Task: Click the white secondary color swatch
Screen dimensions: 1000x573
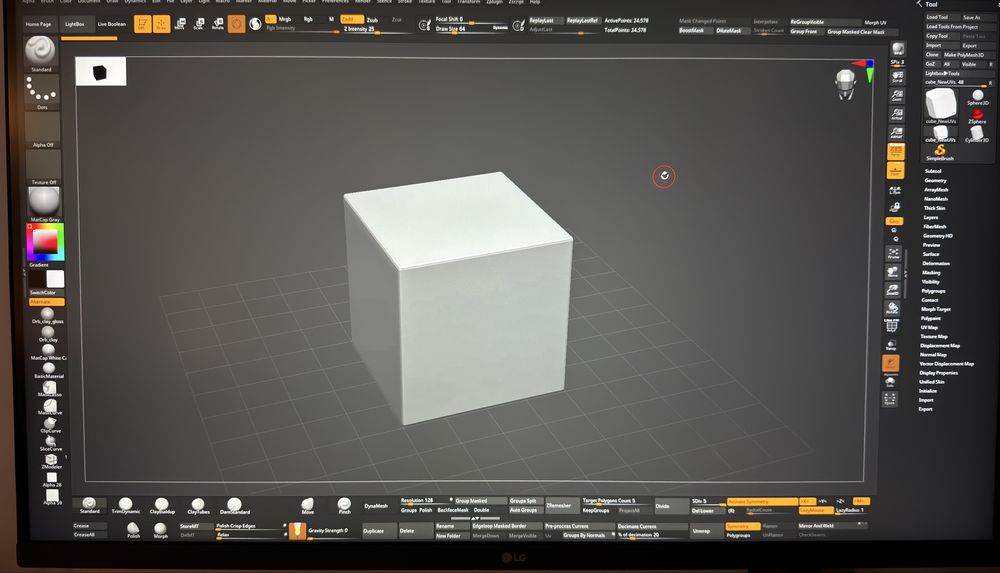Action: [x=55, y=279]
